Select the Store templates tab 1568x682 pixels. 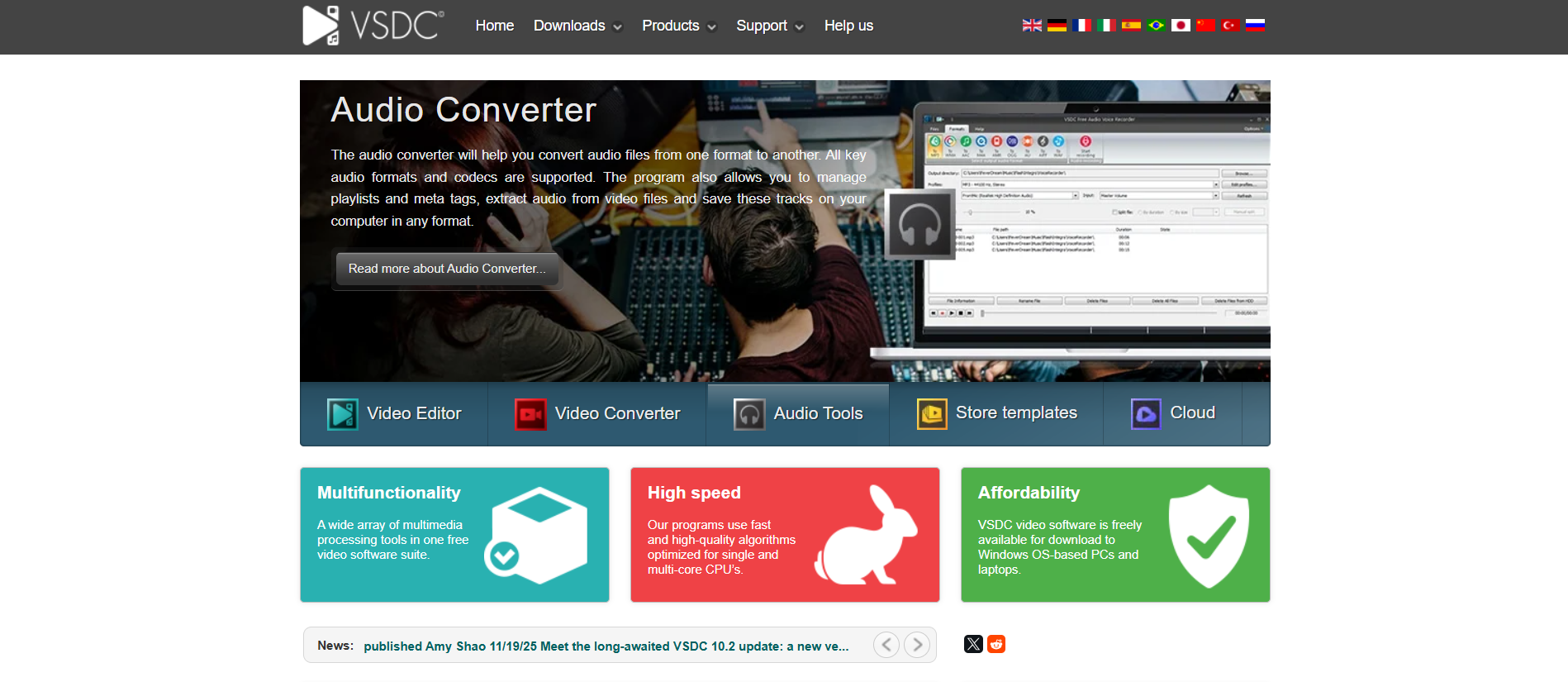[996, 414]
